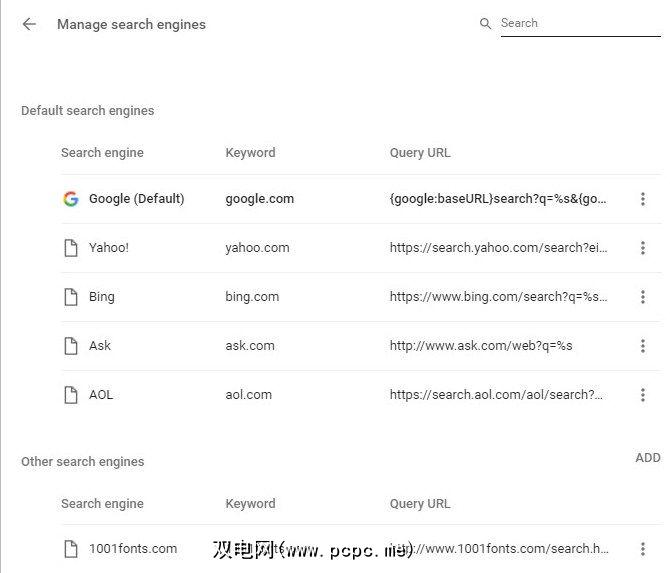Open more actions menu for Google
This screenshot has width=670, height=573.
pos(642,199)
